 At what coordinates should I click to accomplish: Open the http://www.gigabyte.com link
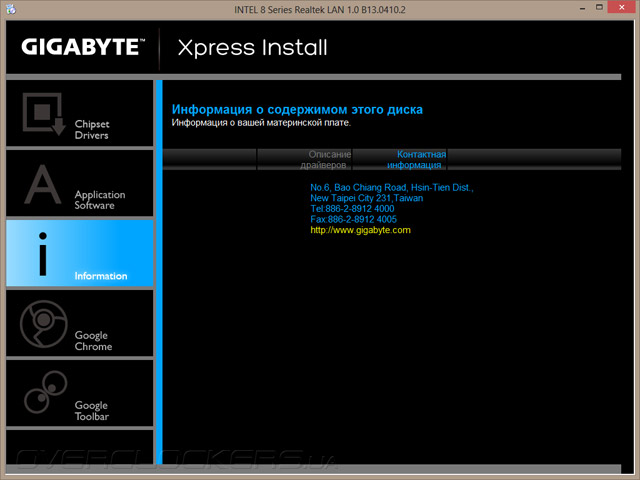point(360,230)
